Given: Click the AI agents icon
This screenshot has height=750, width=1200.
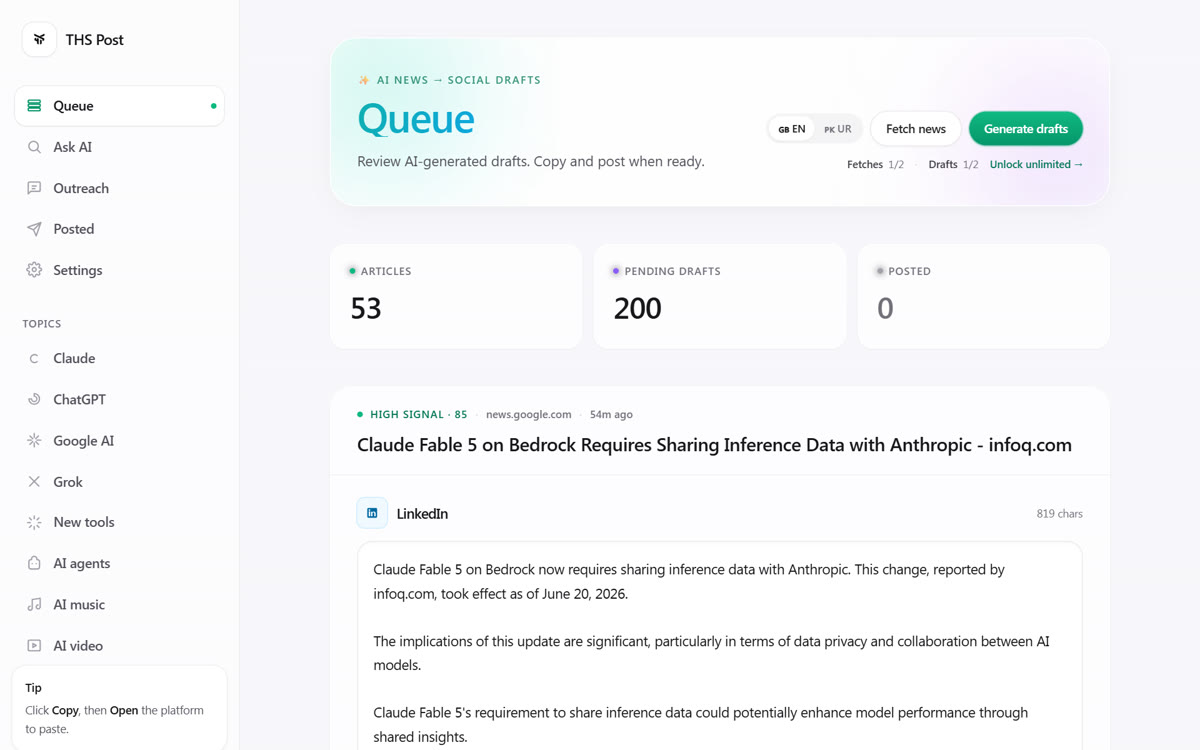Looking at the screenshot, I should point(34,563).
